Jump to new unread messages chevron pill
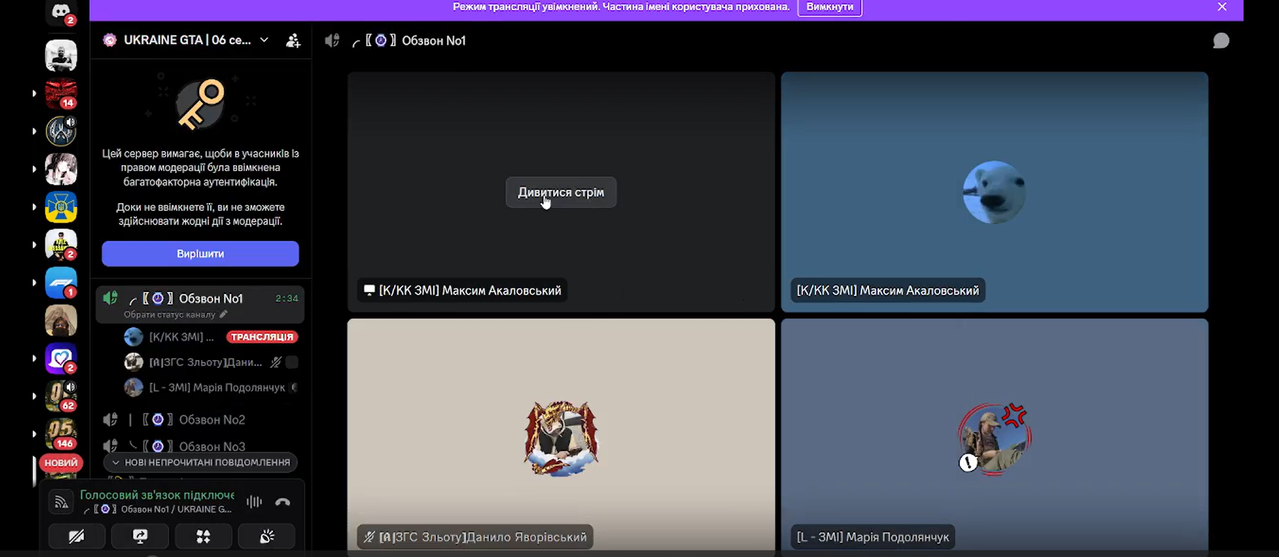This screenshot has width=1279, height=557. [x=200, y=463]
